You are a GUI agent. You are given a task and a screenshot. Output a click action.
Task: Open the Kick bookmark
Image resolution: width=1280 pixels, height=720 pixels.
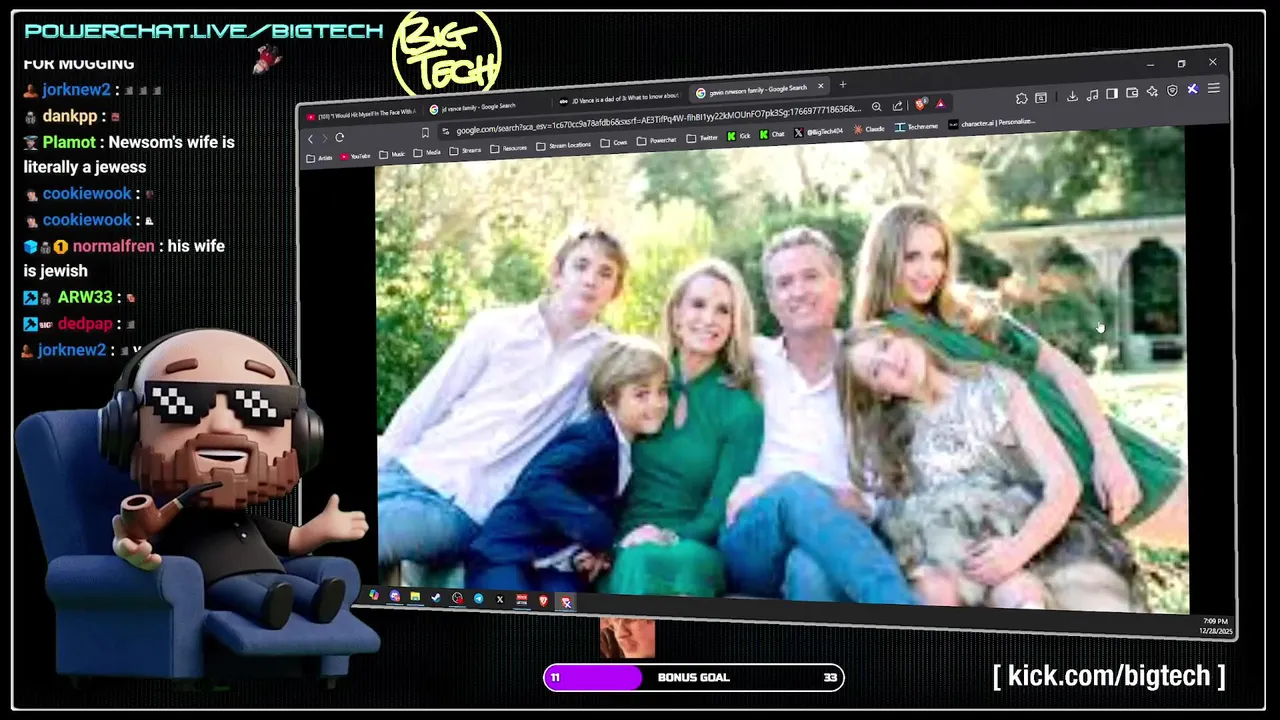point(739,136)
